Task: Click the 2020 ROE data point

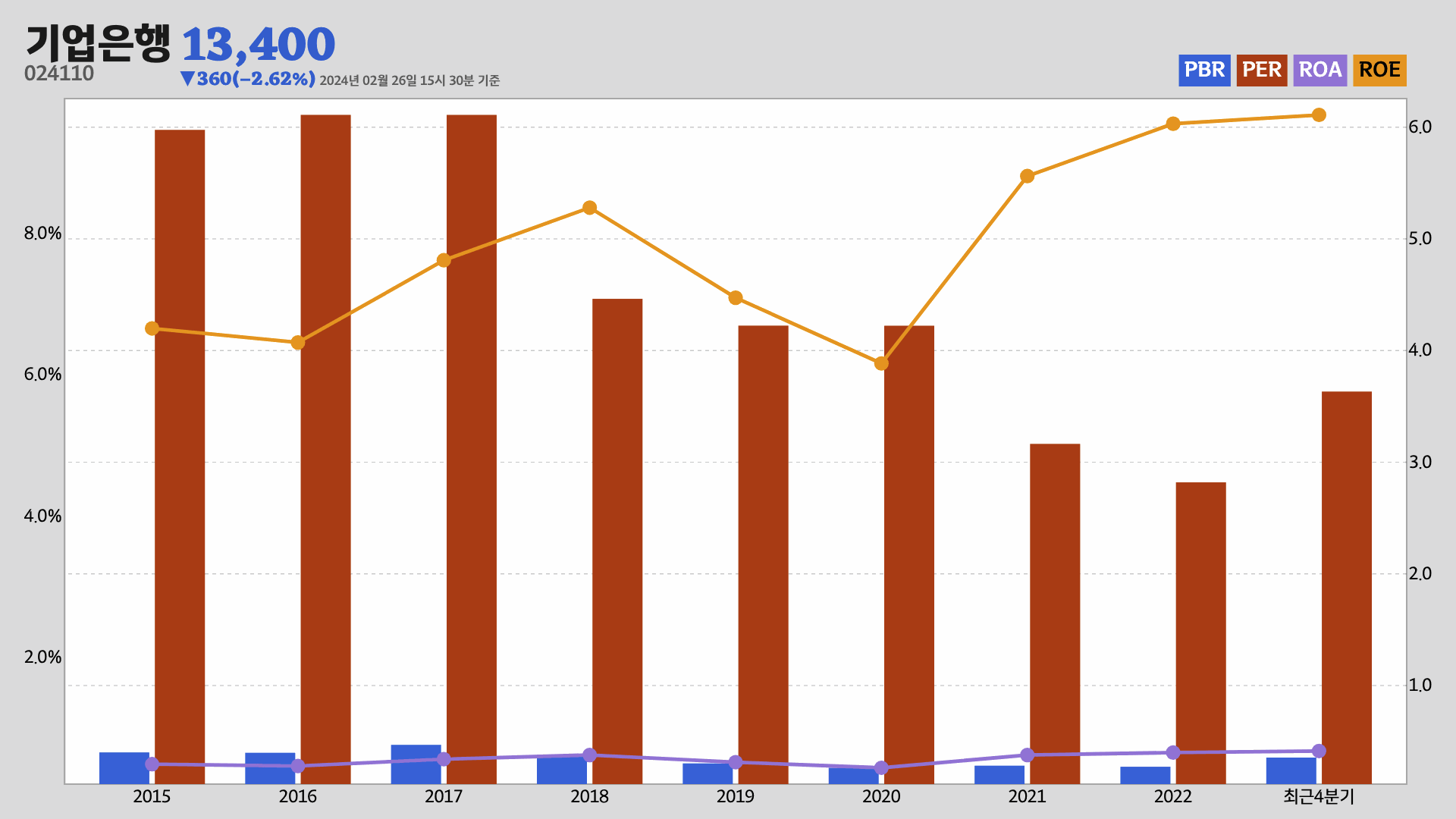Action: click(881, 363)
